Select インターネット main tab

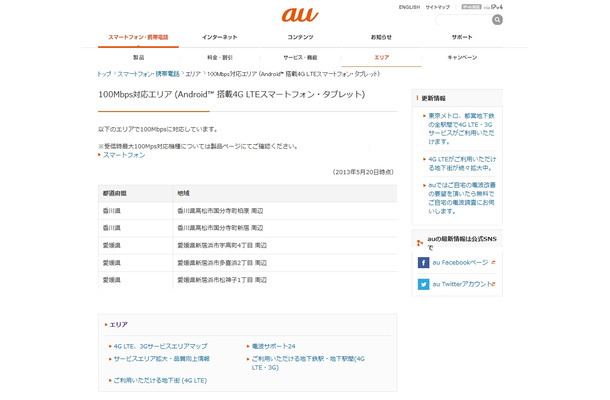(x=219, y=37)
